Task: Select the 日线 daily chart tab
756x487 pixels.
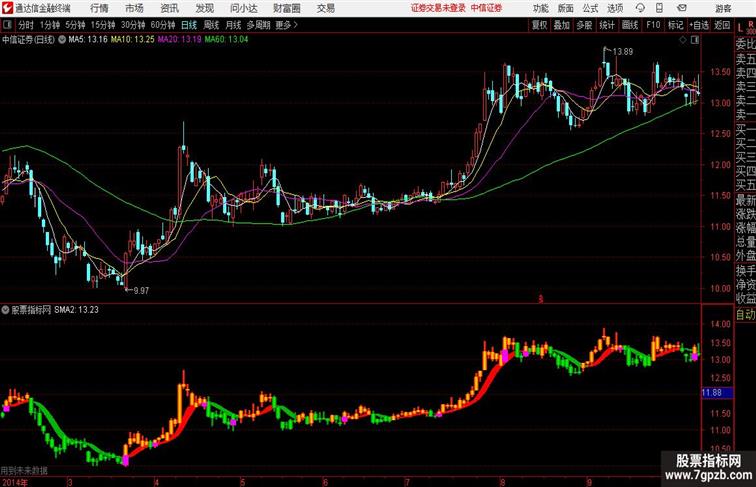Action: 189,25
